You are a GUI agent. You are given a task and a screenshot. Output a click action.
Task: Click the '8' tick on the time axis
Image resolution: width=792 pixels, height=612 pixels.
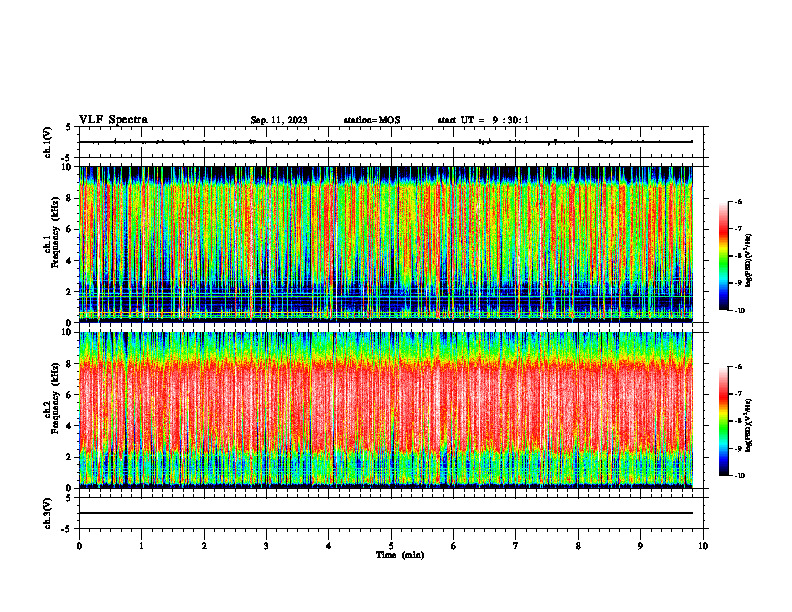point(578,546)
